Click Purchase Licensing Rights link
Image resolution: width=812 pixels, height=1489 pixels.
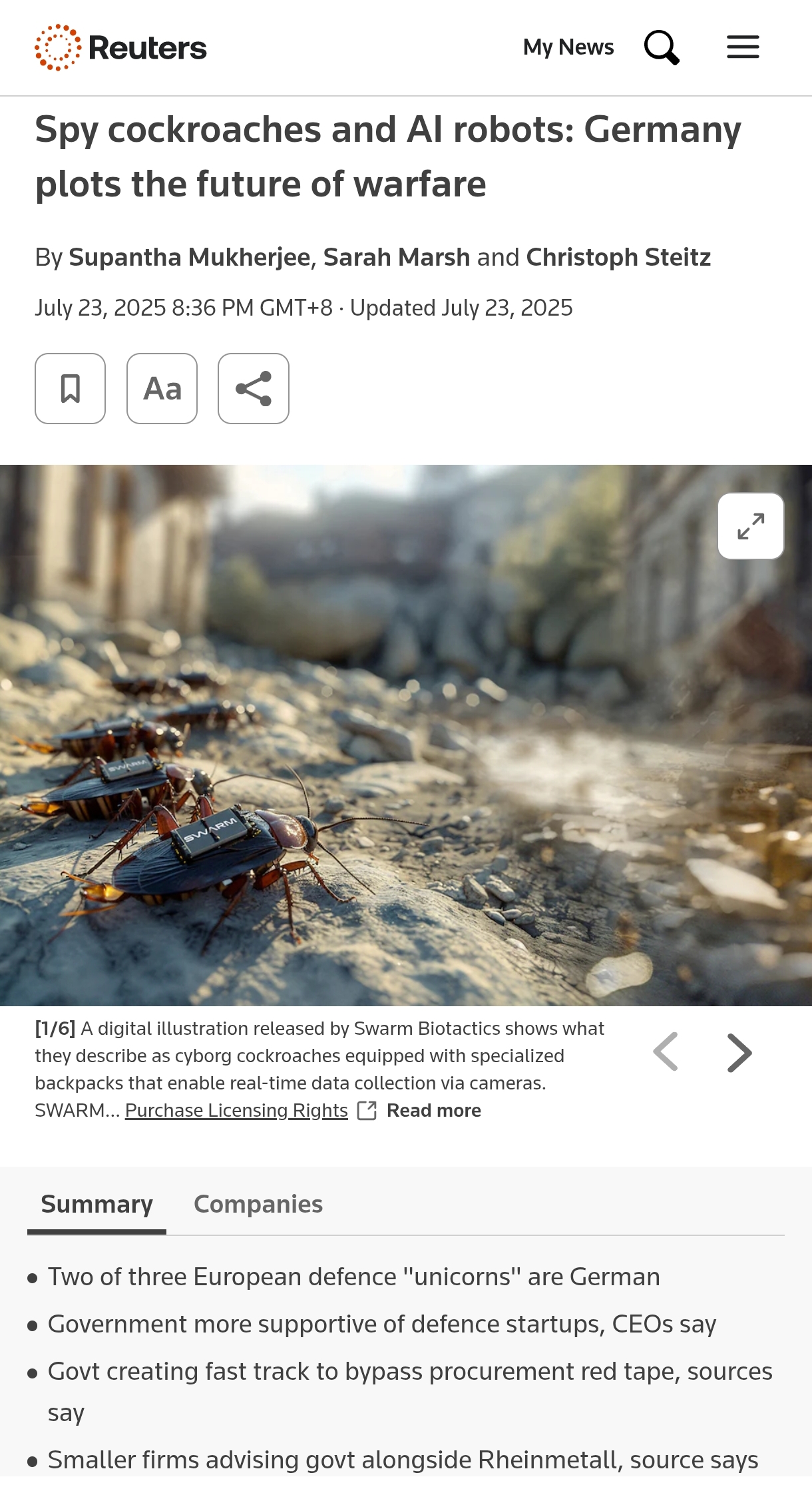tap(236, 1111)
